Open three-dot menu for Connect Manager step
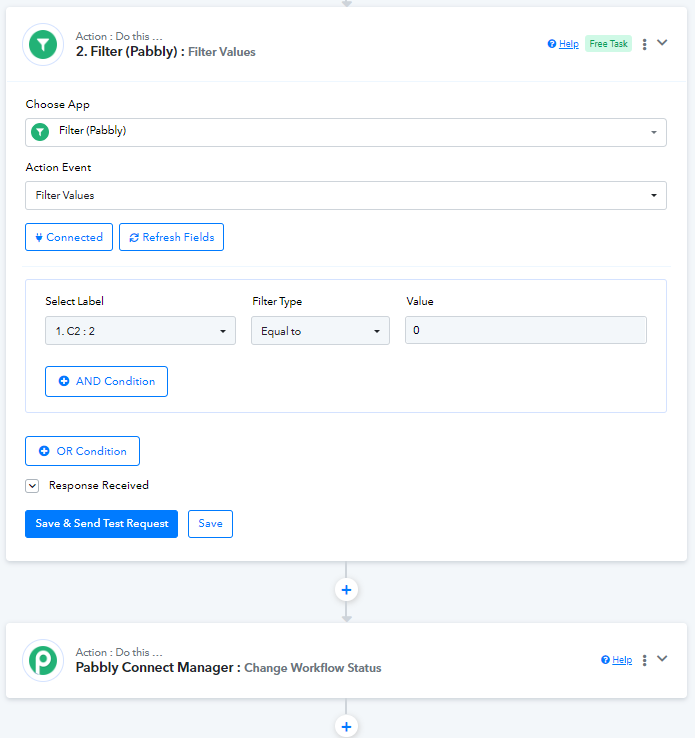 (644, 660)
